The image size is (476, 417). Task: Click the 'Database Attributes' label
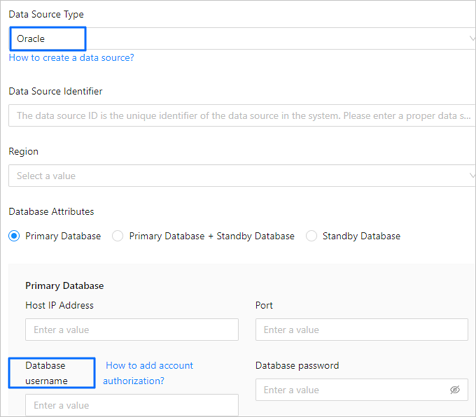point(51,212)
